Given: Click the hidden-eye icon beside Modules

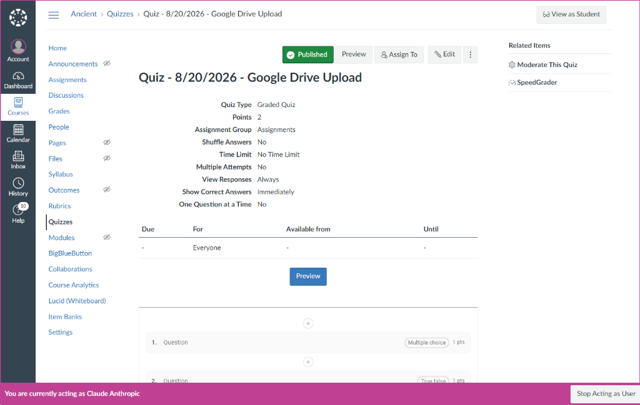Looking at the screenshot, I should coord(107,237).
